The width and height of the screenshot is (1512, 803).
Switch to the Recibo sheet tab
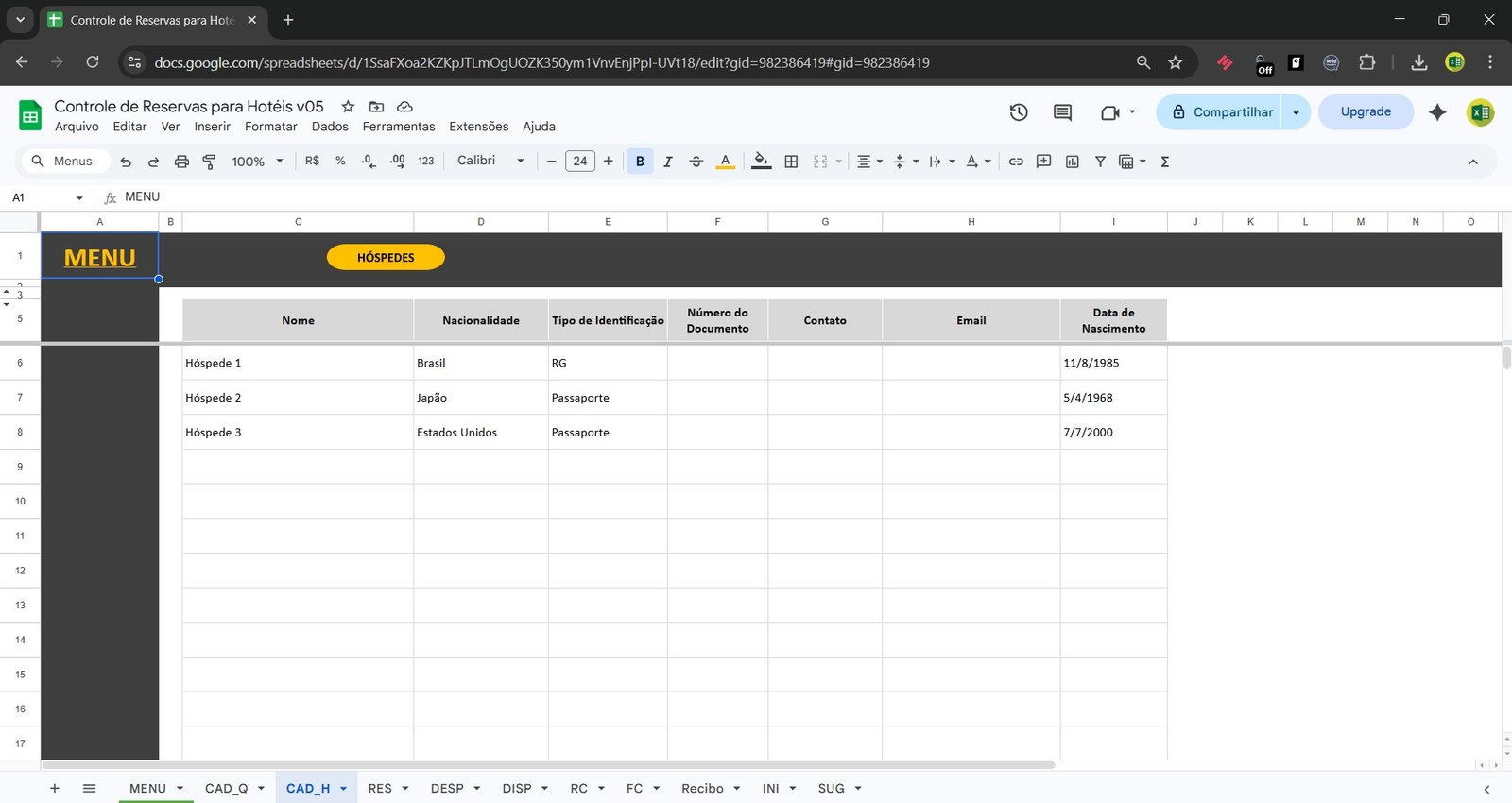coord(702,788)
